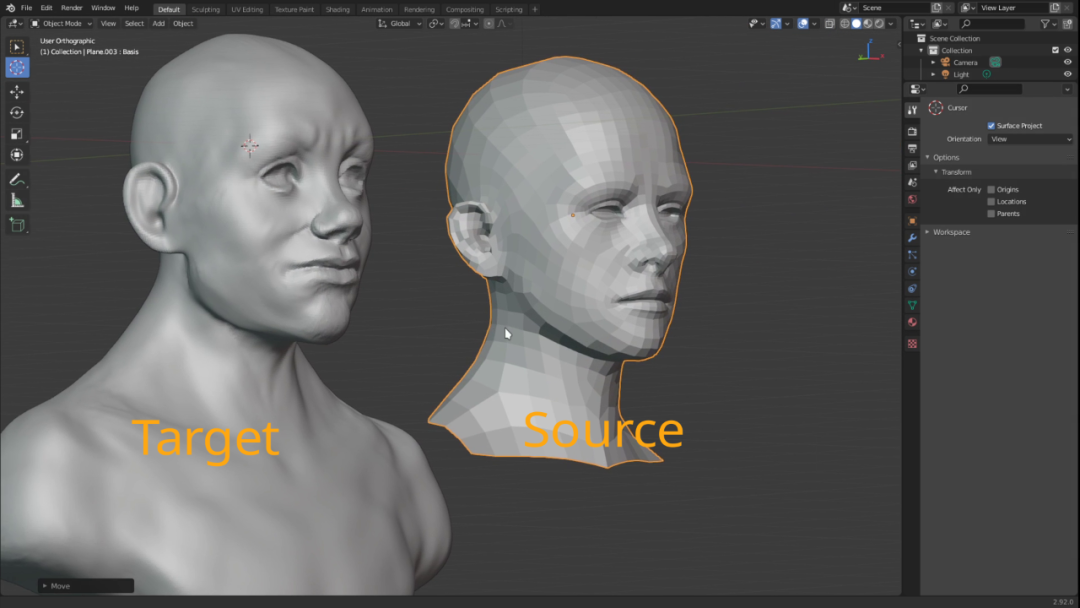Choose the Add Cube tool
The image size is (1080, 608).
[17, 225]
